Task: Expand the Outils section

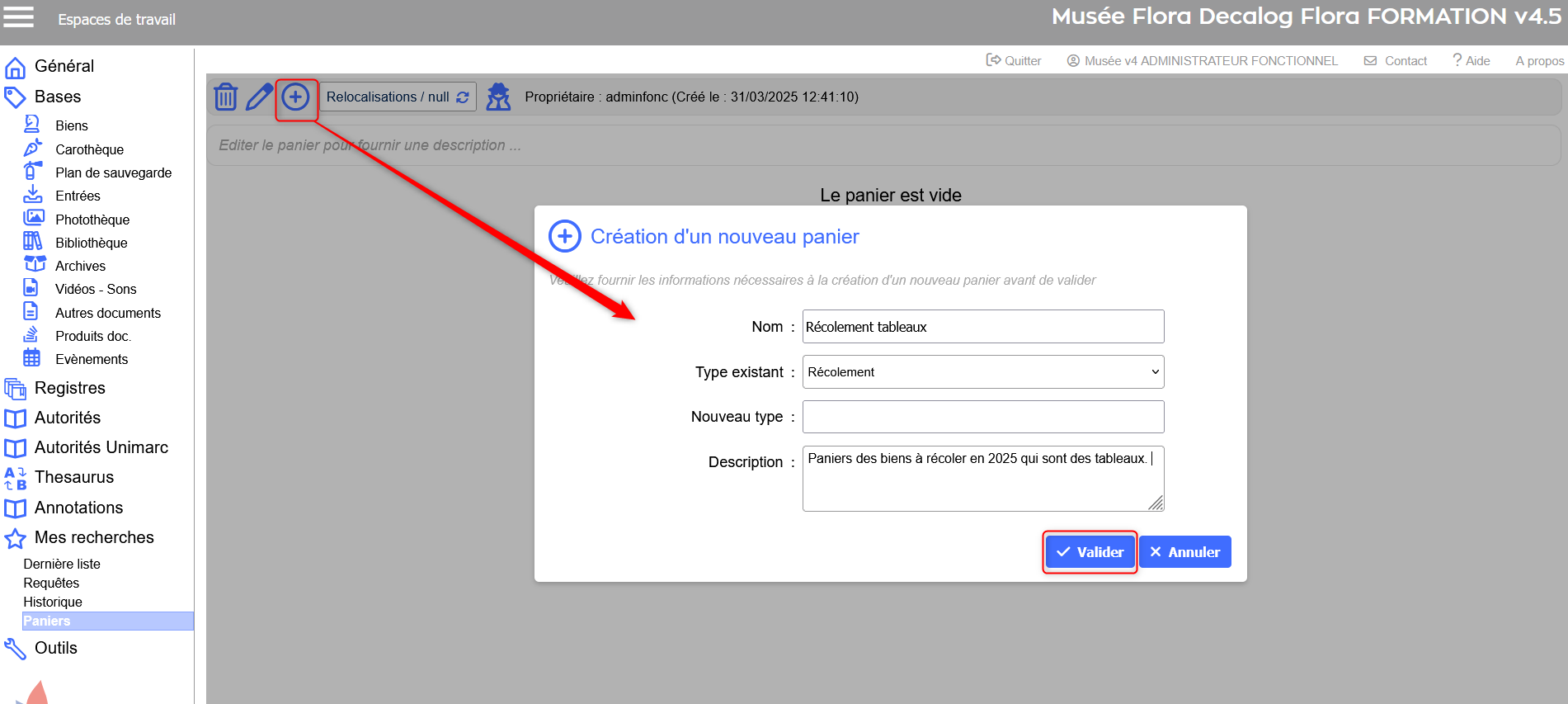Action: pos(55,648)
